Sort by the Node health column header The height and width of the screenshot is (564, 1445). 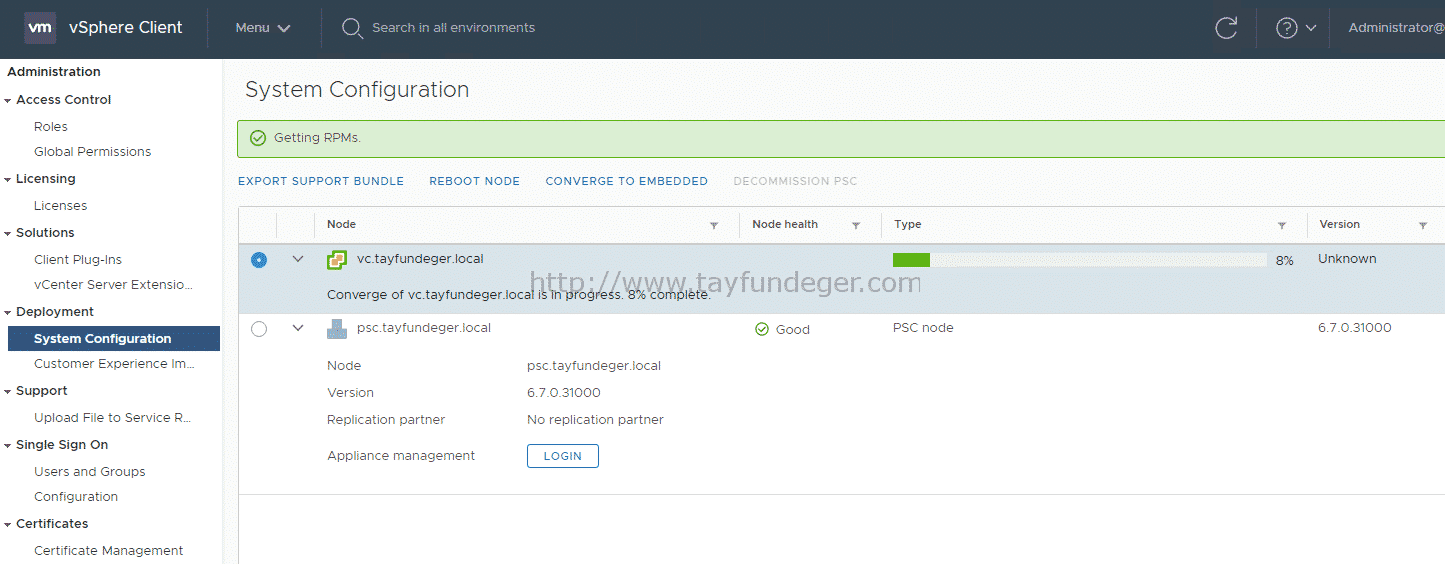pos(785,225)
